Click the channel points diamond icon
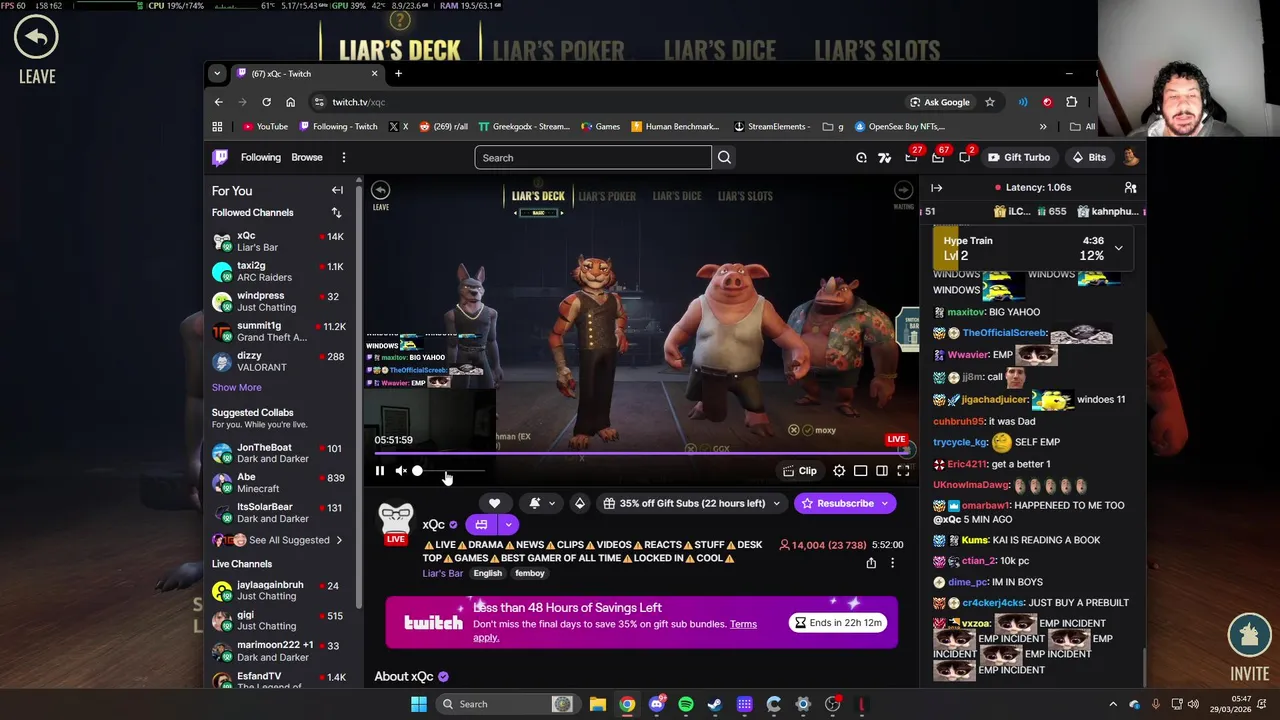Screen dimensions: 1280x720 pos(579,503)
